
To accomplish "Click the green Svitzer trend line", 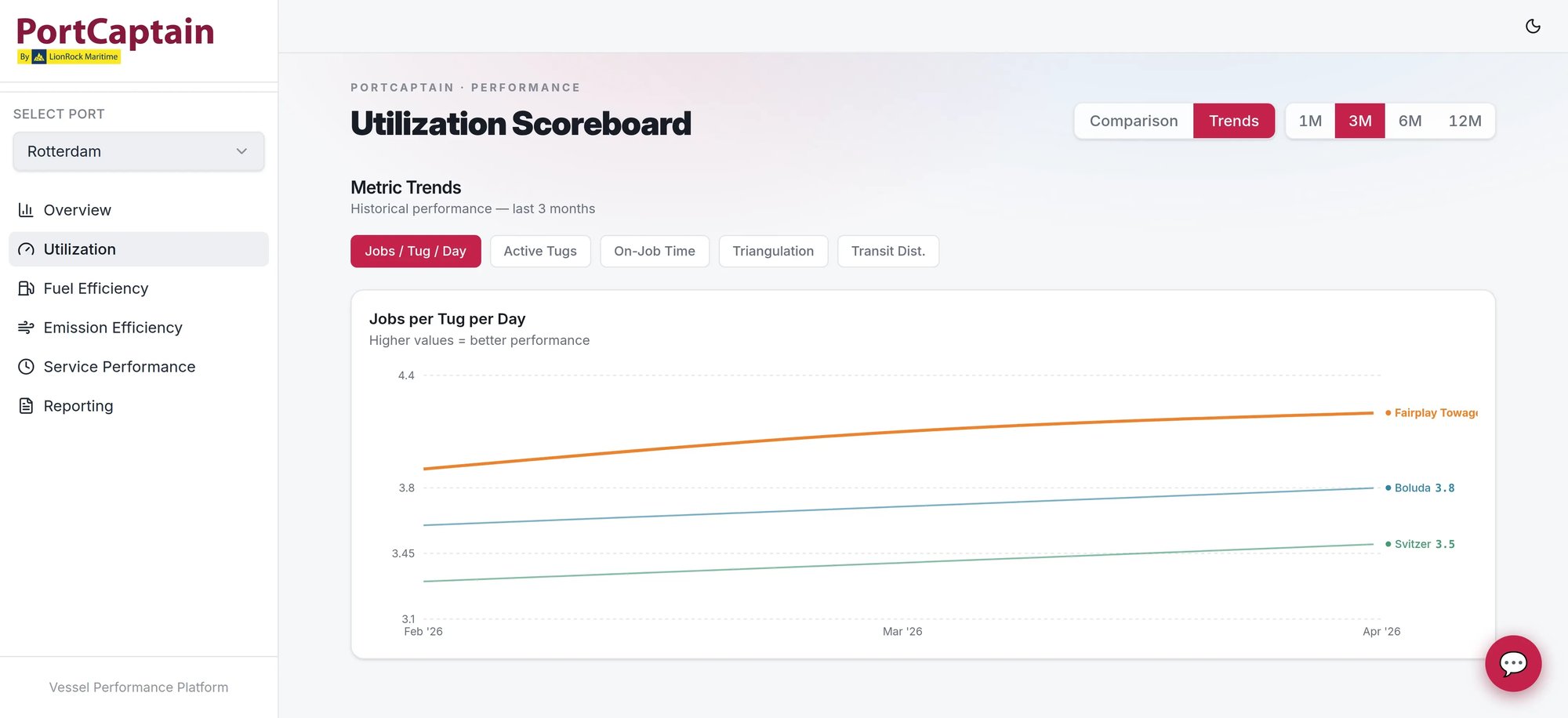I will pos(898,562).
